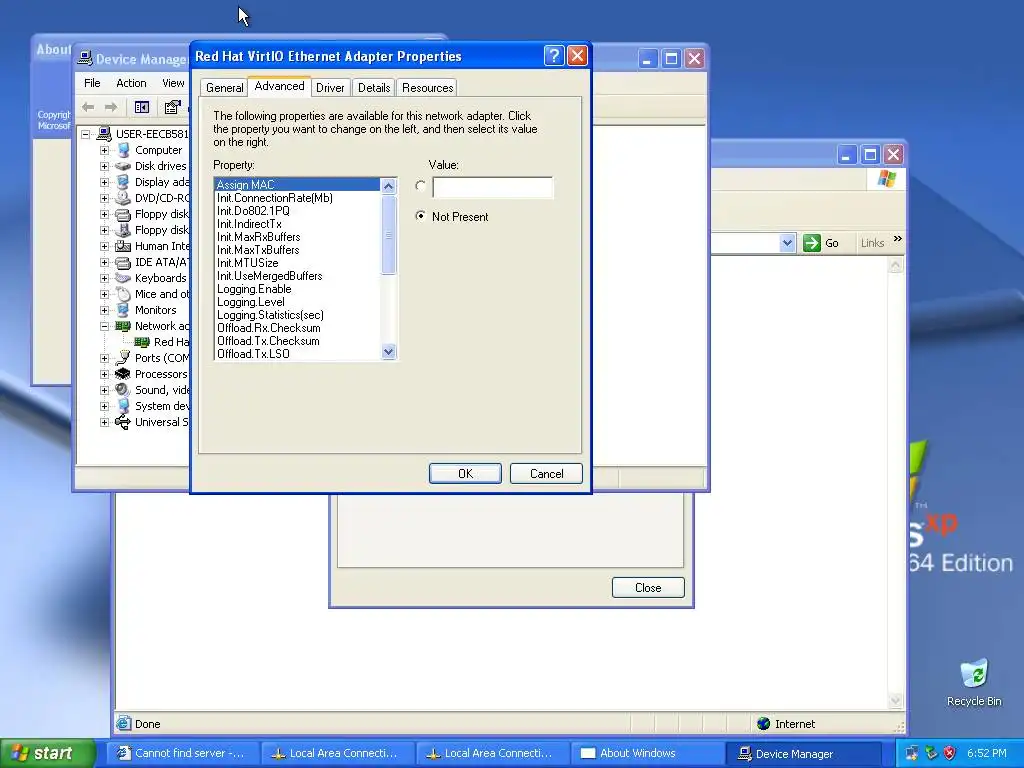Select the Value radio button
This screenshot has height=768, width=1024.
coord(421,186)
